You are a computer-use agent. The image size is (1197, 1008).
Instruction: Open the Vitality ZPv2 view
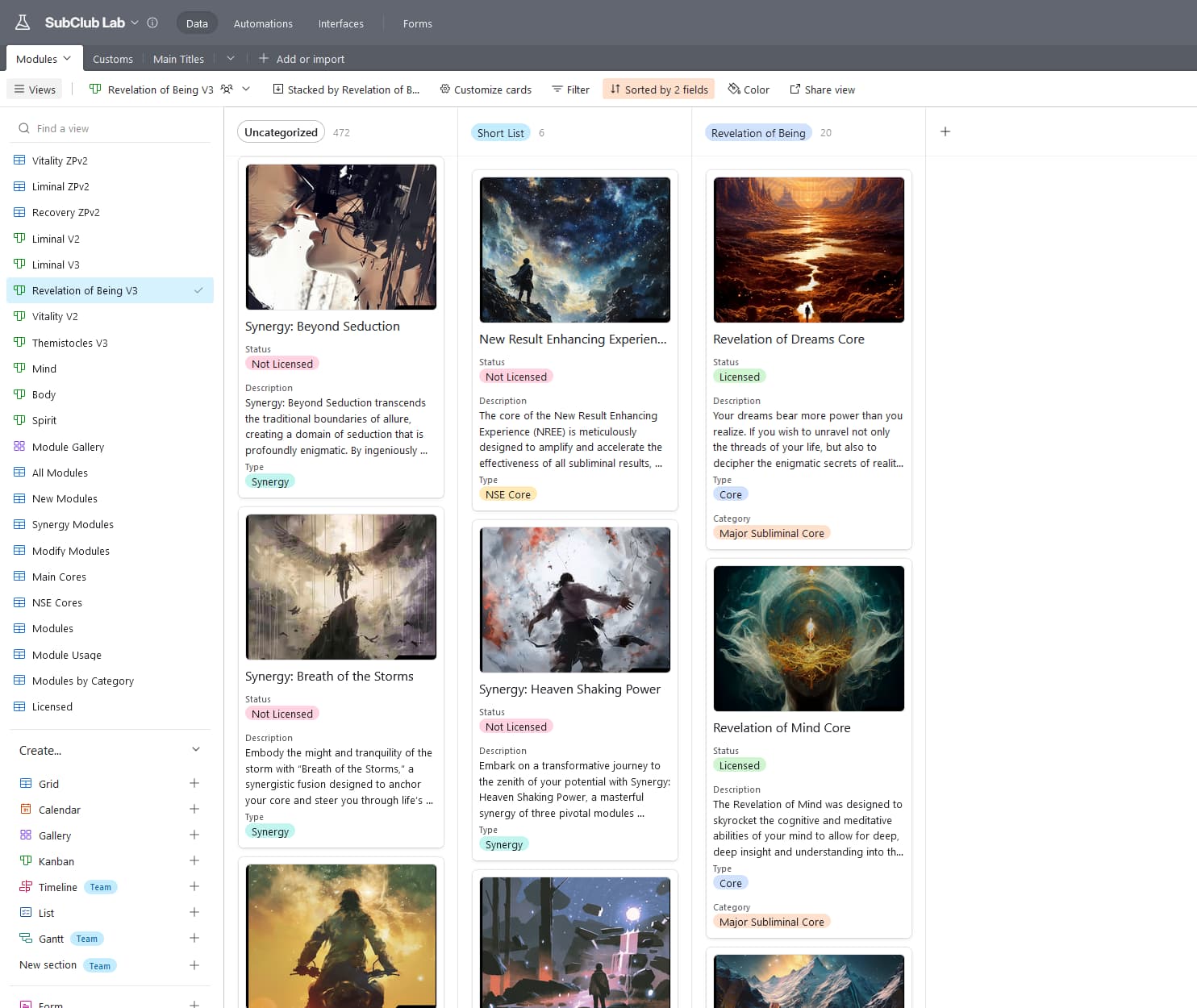click(110, 160)
